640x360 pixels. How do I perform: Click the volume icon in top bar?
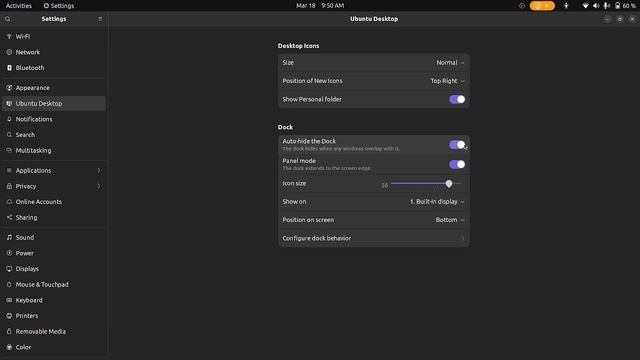point(596,6)
